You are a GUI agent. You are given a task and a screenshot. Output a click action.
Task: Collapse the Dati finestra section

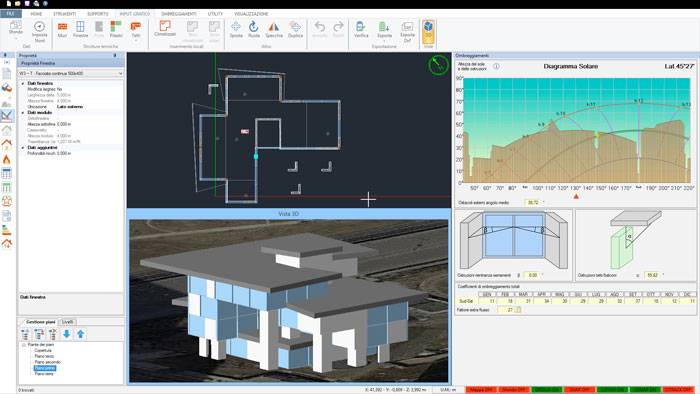point(23,83)
